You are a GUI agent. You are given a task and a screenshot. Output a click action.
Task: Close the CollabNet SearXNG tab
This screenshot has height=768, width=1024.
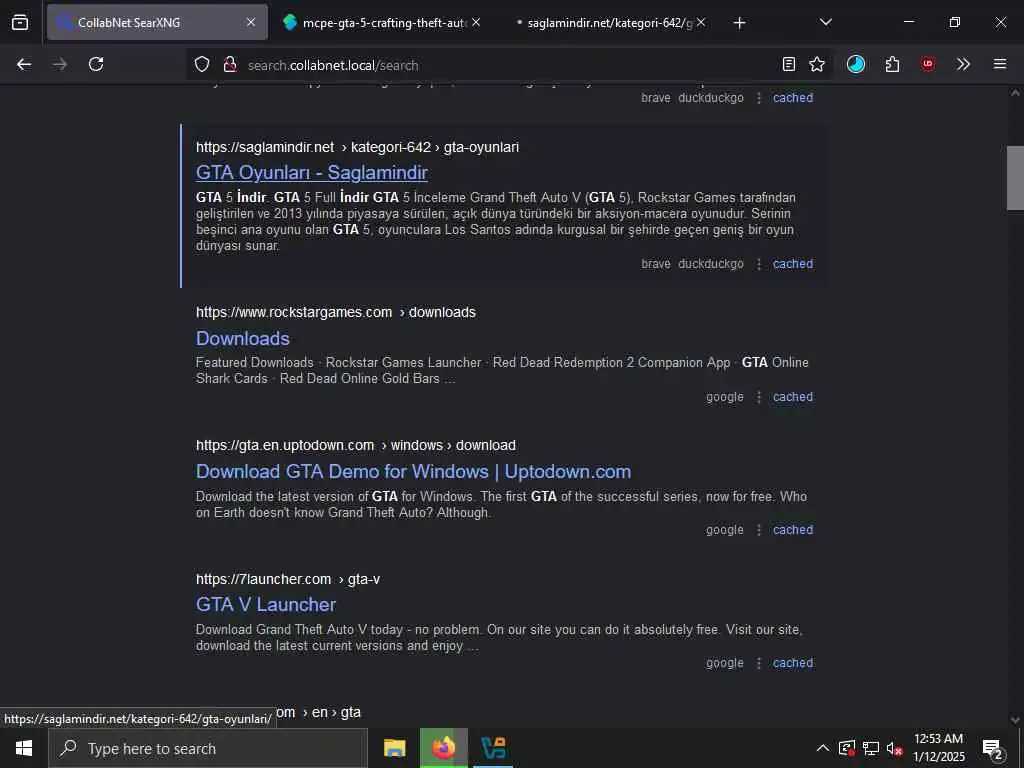tap(251, 22)
